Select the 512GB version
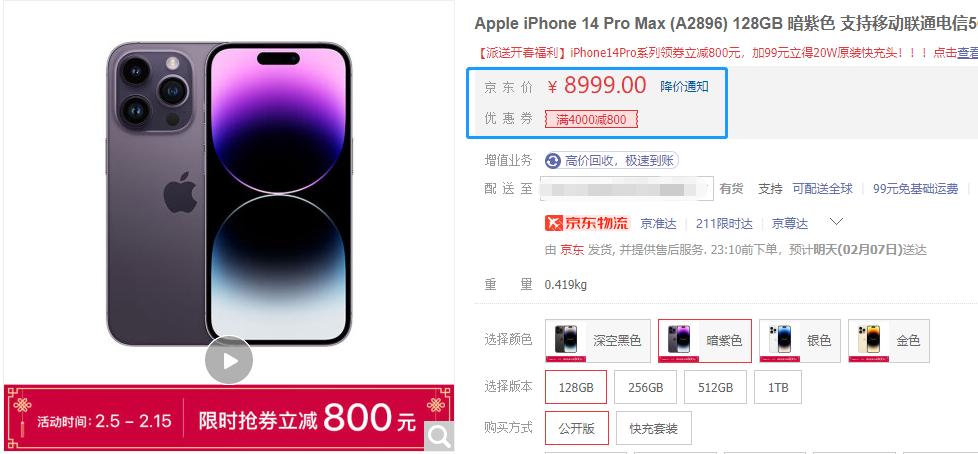 point(715,387)
